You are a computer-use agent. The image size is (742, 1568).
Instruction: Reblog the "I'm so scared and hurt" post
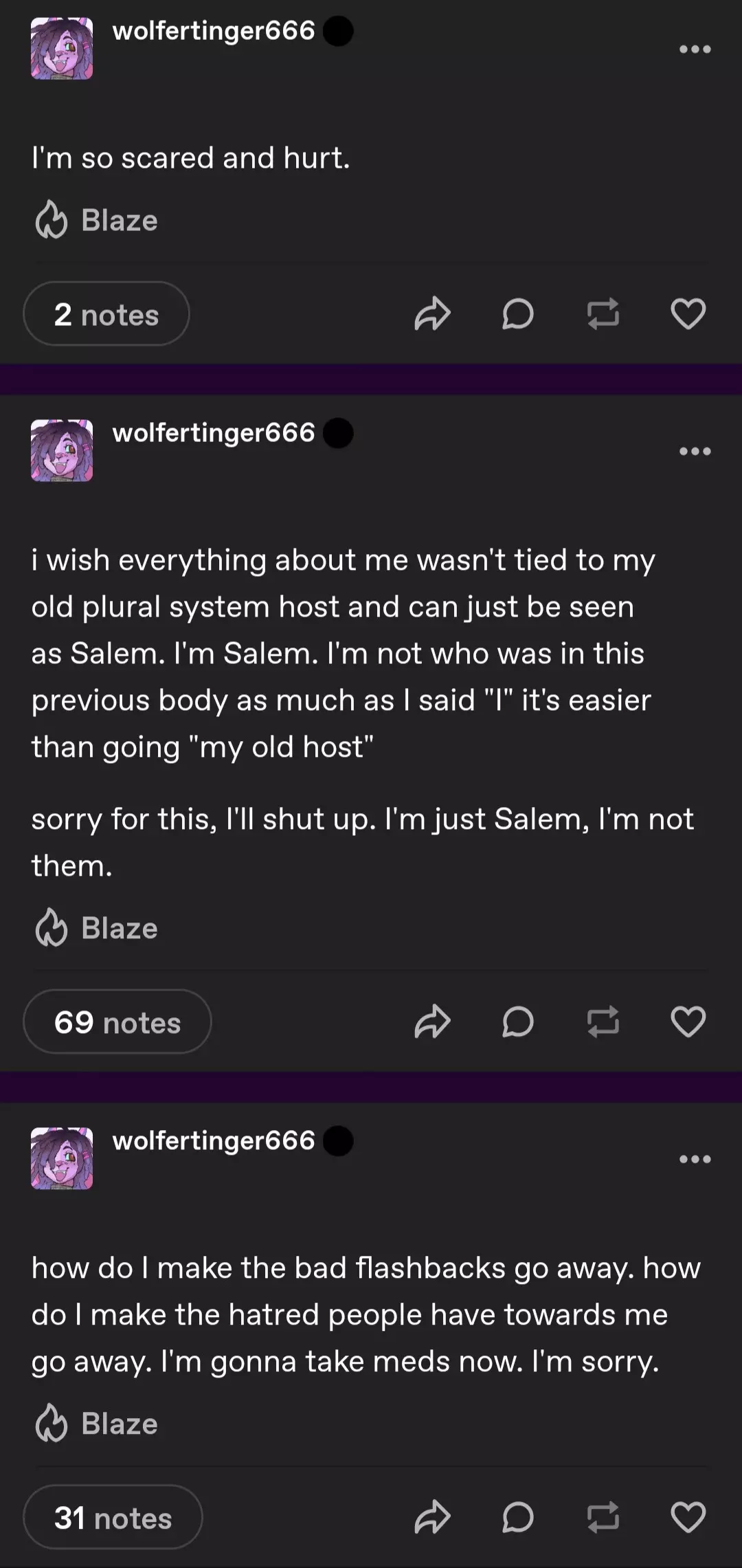coord(603,314)
